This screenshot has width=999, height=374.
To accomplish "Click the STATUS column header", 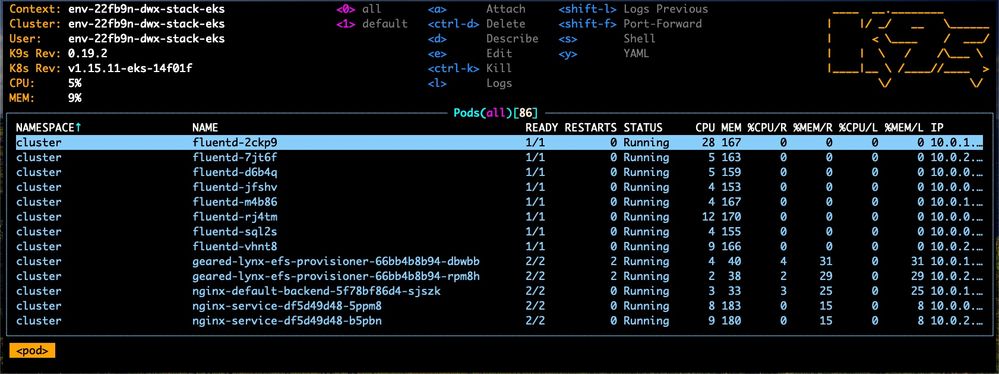I will coord(643,127).
